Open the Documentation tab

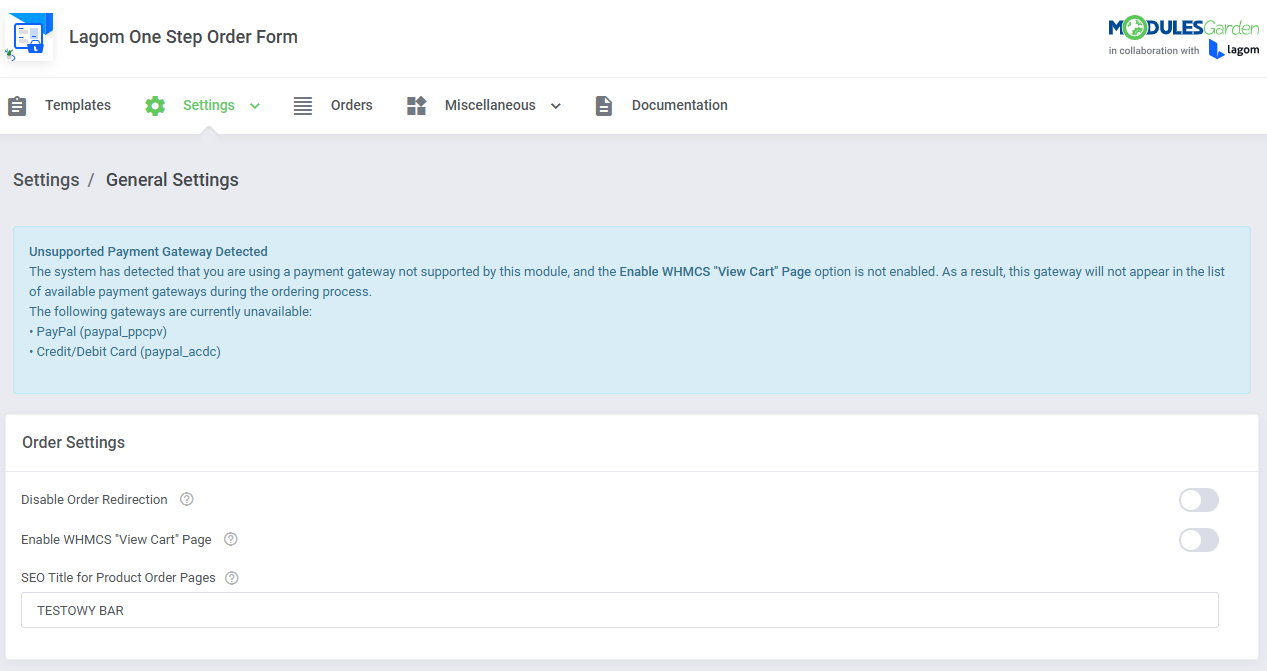(x=680, y=105)
